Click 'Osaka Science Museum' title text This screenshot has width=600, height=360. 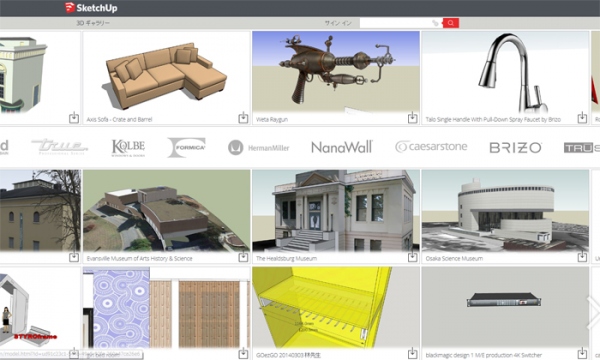point(454,259)
